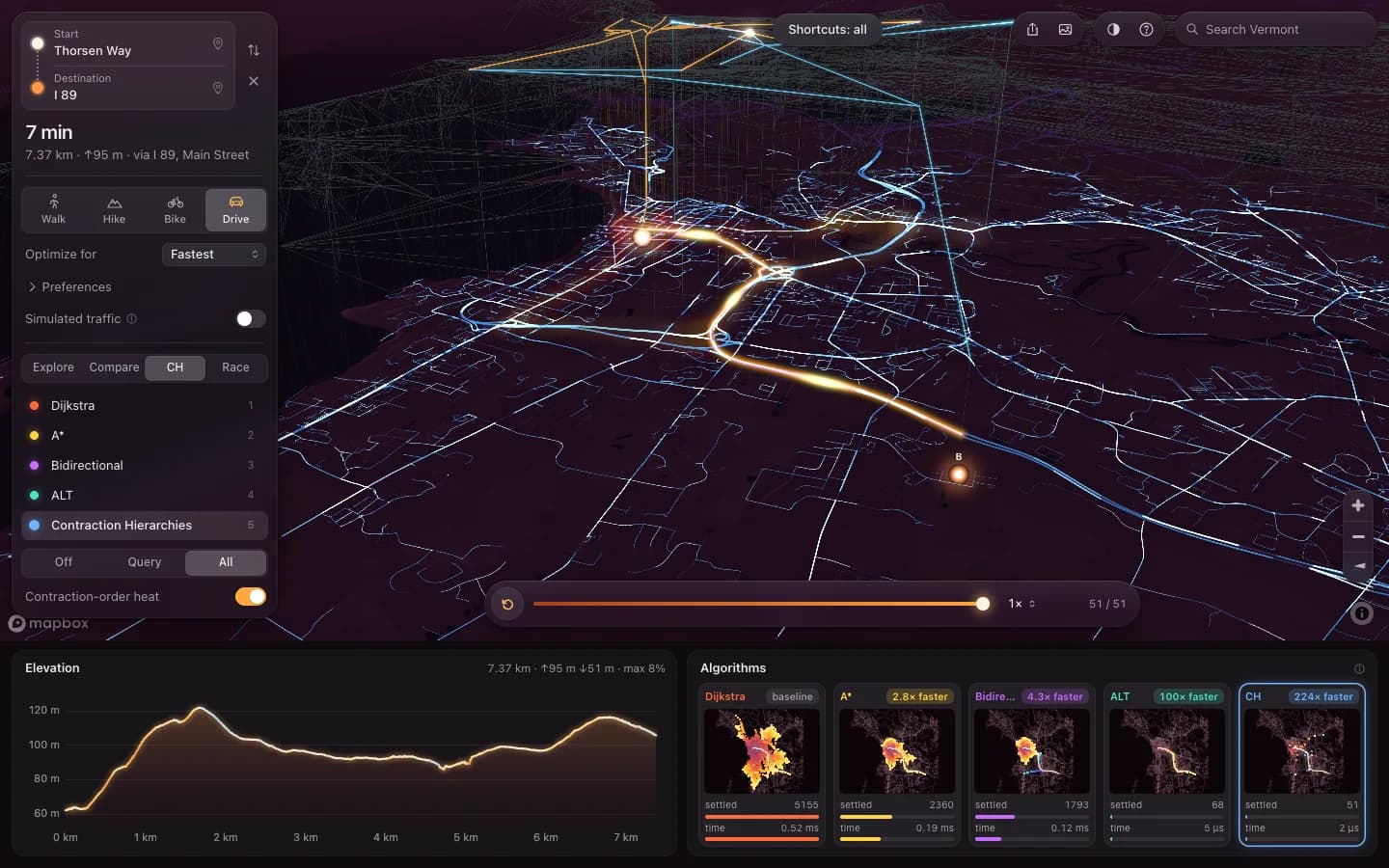Click the share icon in the top toolbar
The height and width of the screenshot is (868, 1389).
tap(1032, 29)
